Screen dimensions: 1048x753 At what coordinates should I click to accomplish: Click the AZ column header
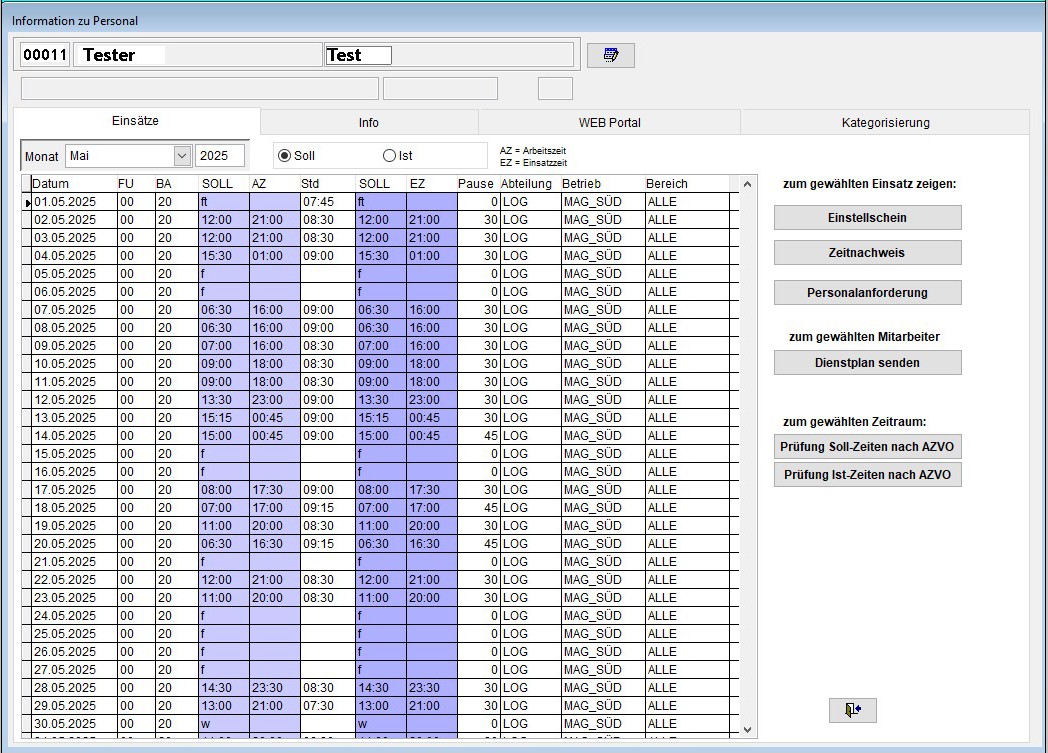pyautogui.click(x=274, y=184)
